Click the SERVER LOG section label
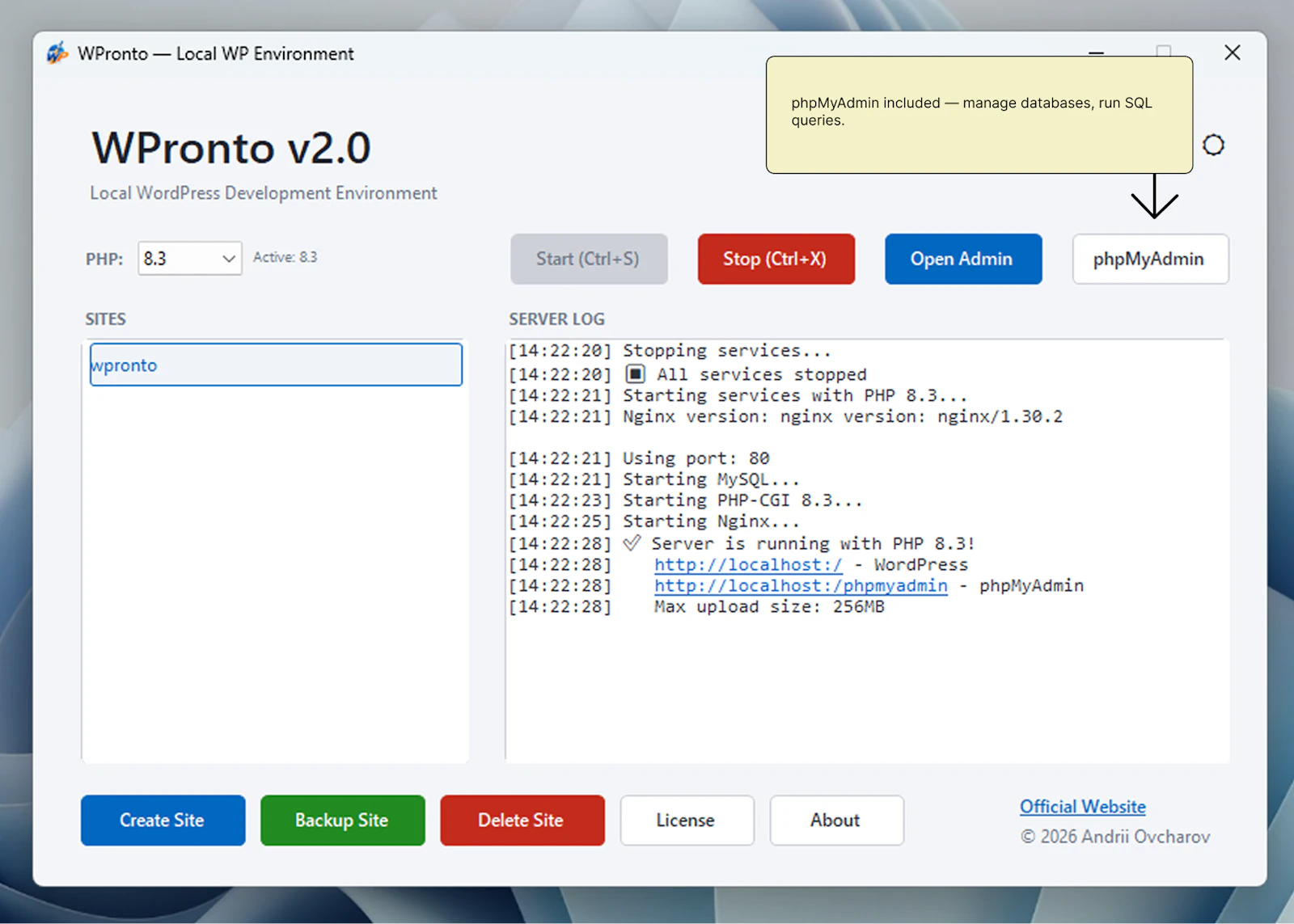The image size is (1294, 924). point(556,319)
